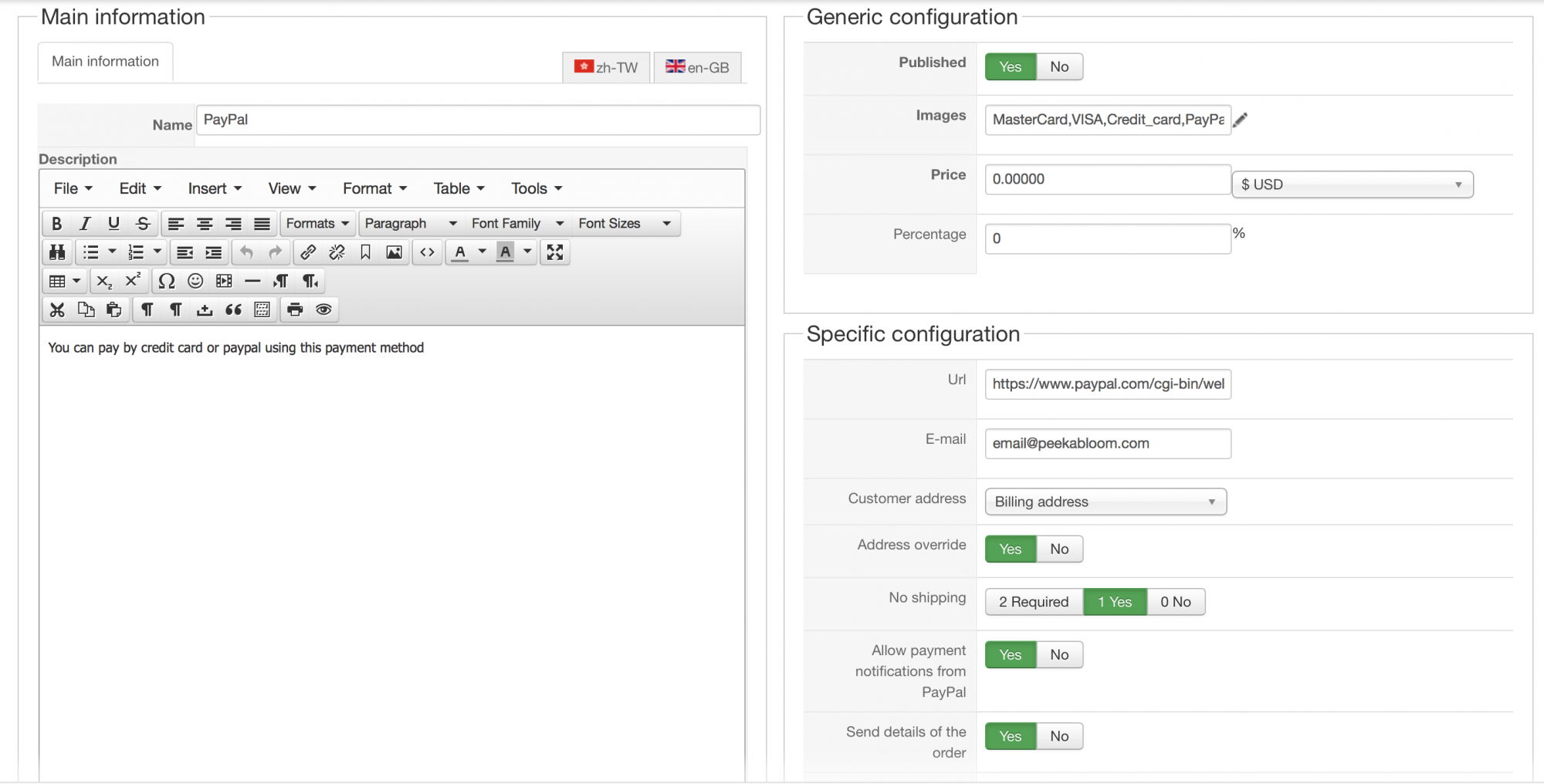Switch to the en-GB language tab

(697, 67)
